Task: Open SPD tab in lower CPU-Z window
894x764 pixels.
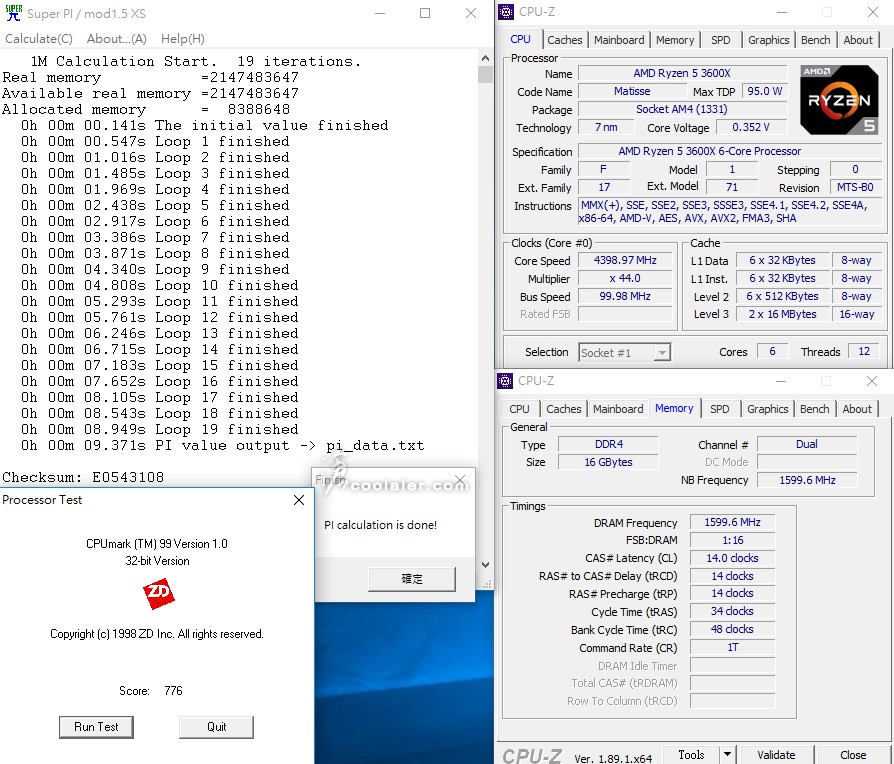Action: pyautogui.click(x=720, y=409)
